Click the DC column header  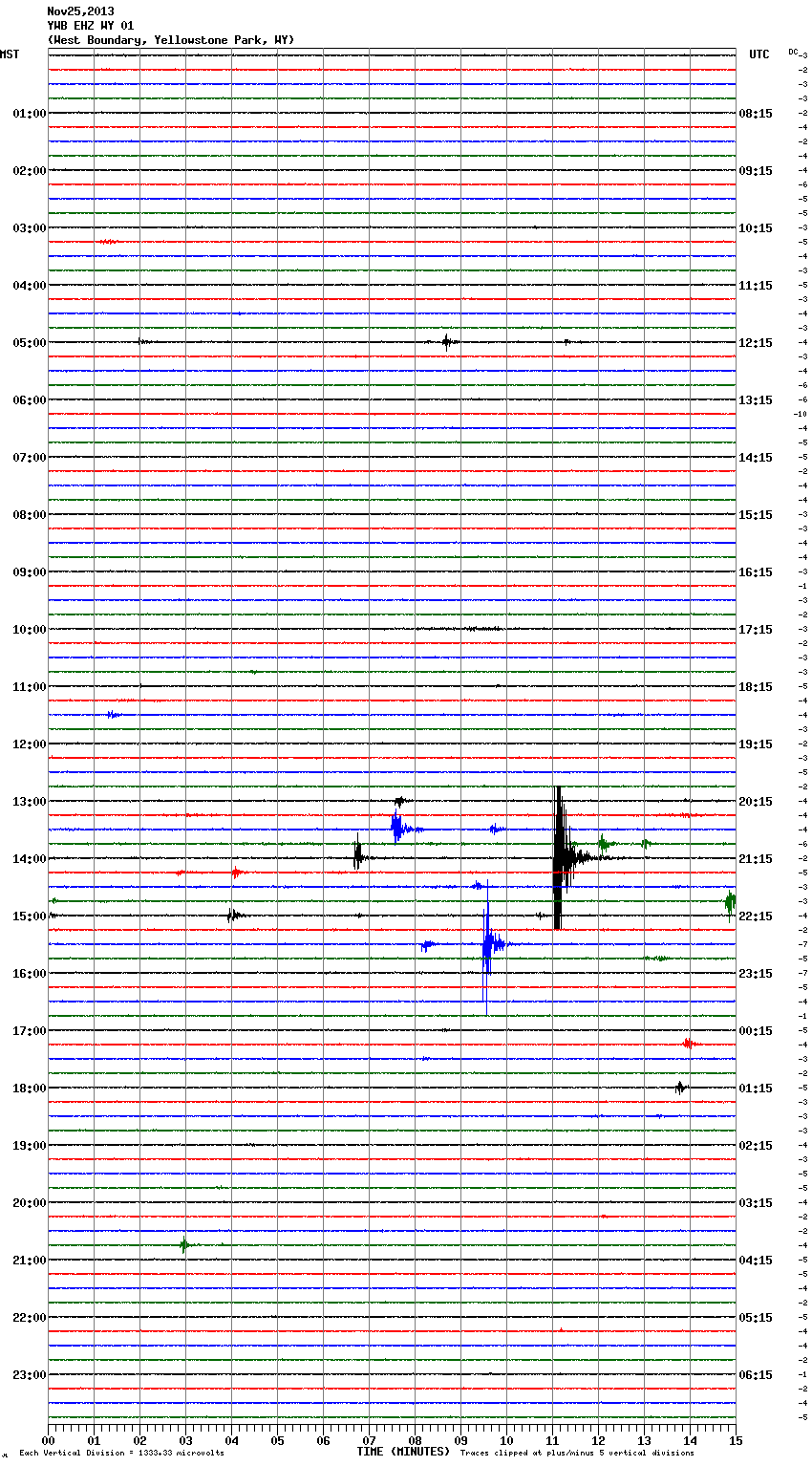pyautogui.click(x=793, y=52)
